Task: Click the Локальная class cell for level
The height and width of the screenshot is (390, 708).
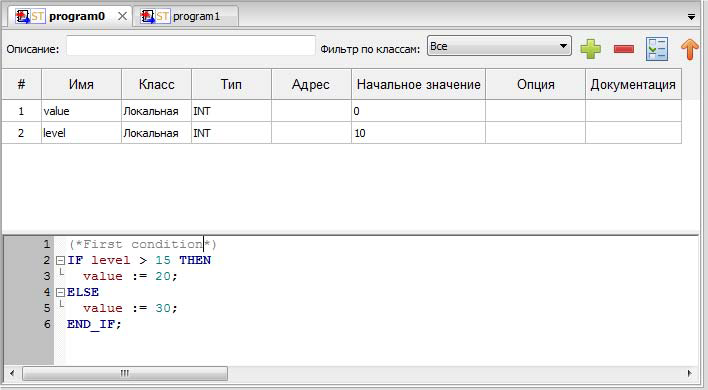Action: pos(156,133)
